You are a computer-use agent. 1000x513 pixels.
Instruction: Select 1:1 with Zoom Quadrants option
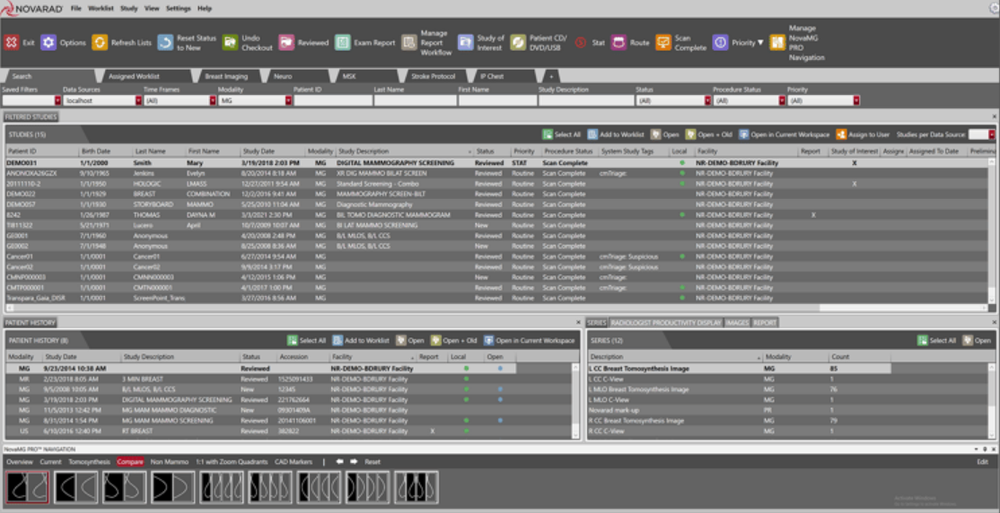232,462
